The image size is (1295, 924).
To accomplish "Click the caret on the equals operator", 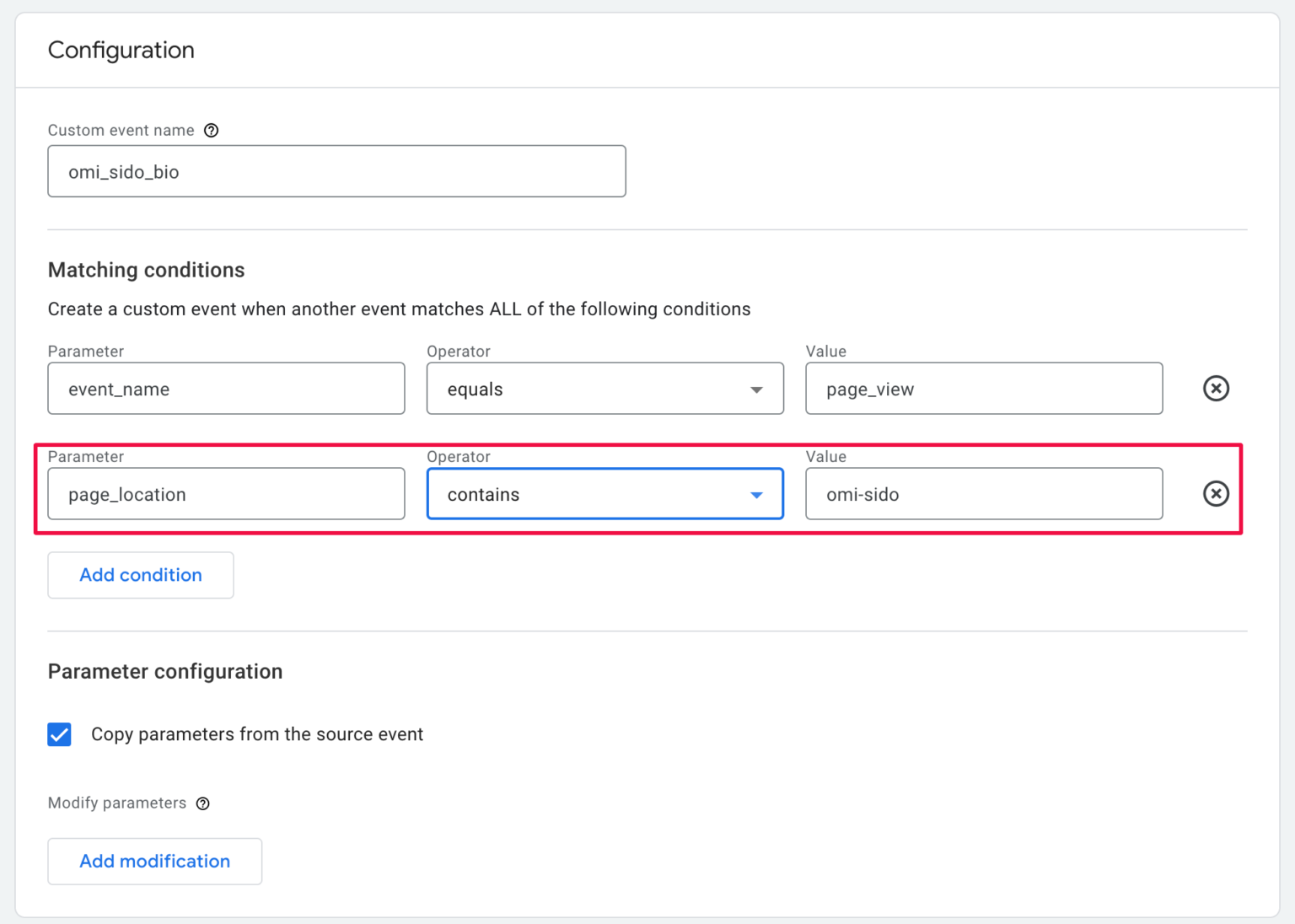I will (755, 389).
